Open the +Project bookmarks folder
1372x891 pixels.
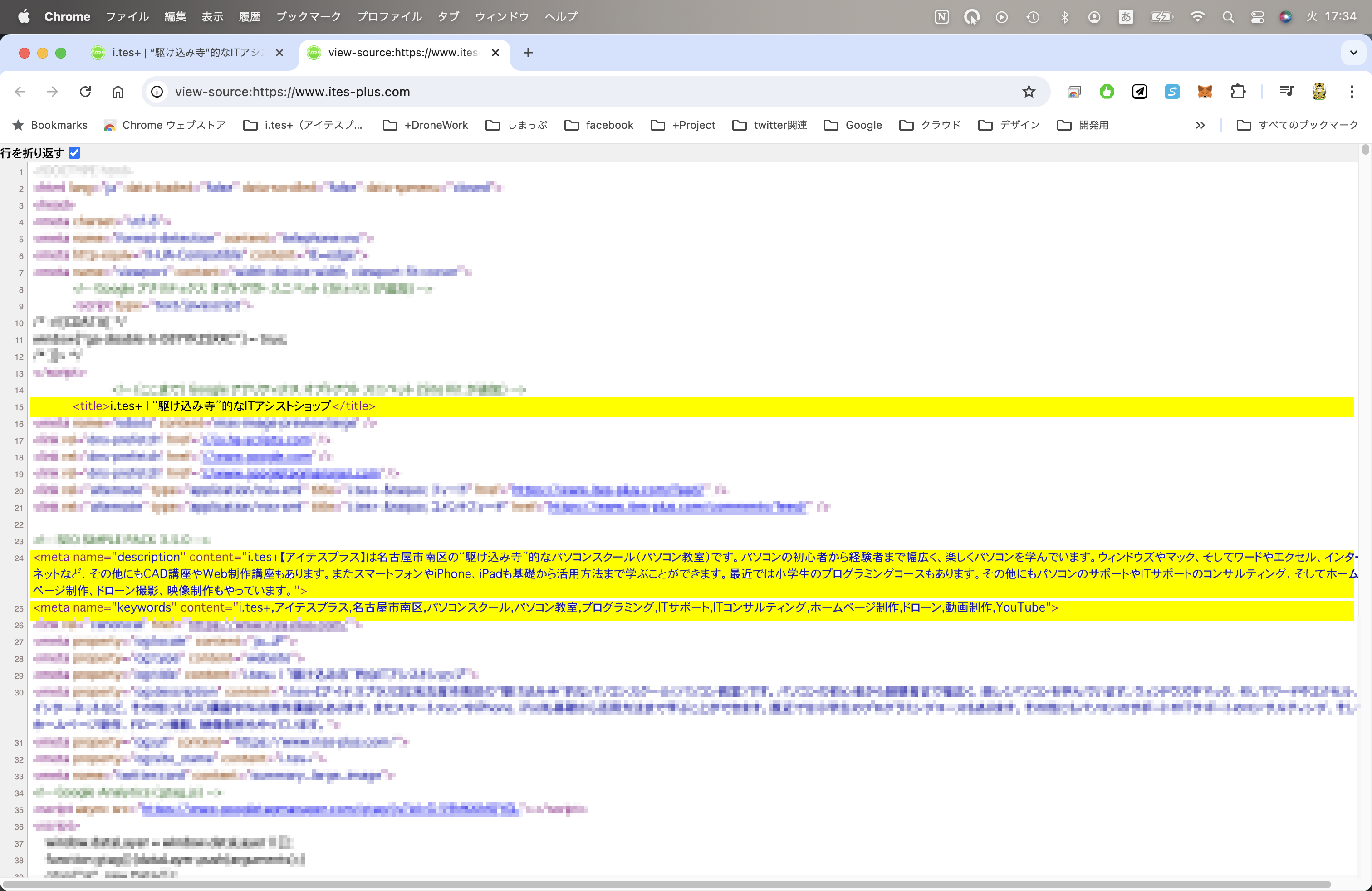pos(682,125)
